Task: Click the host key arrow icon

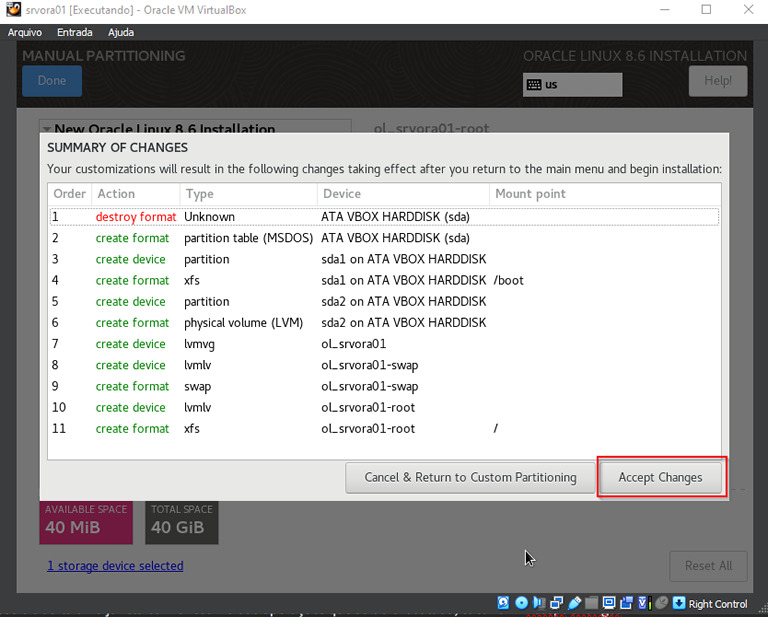Action: coord(679,603)
